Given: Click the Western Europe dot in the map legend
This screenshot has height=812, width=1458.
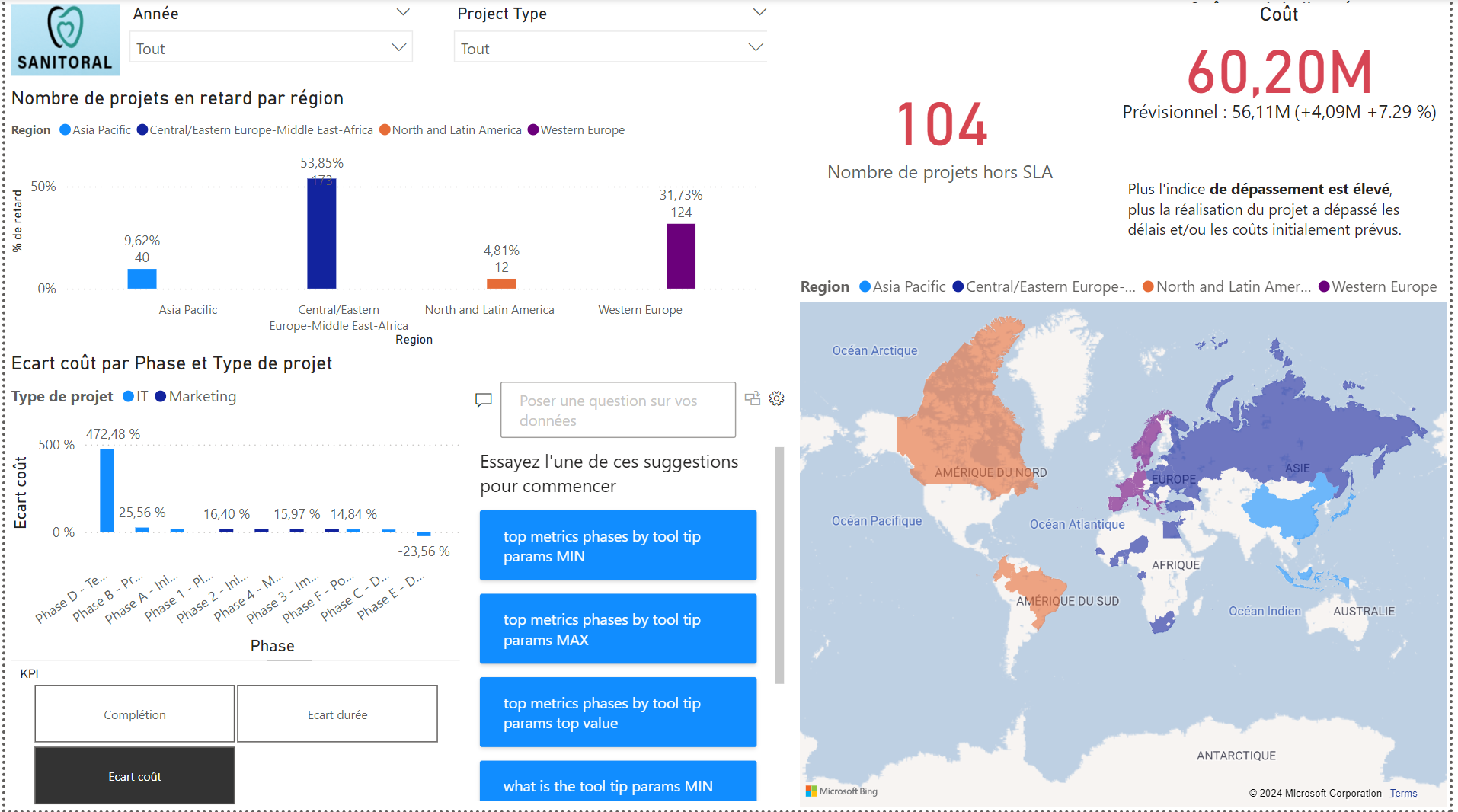Looking at the screenshot, I should coord(1324,286).
